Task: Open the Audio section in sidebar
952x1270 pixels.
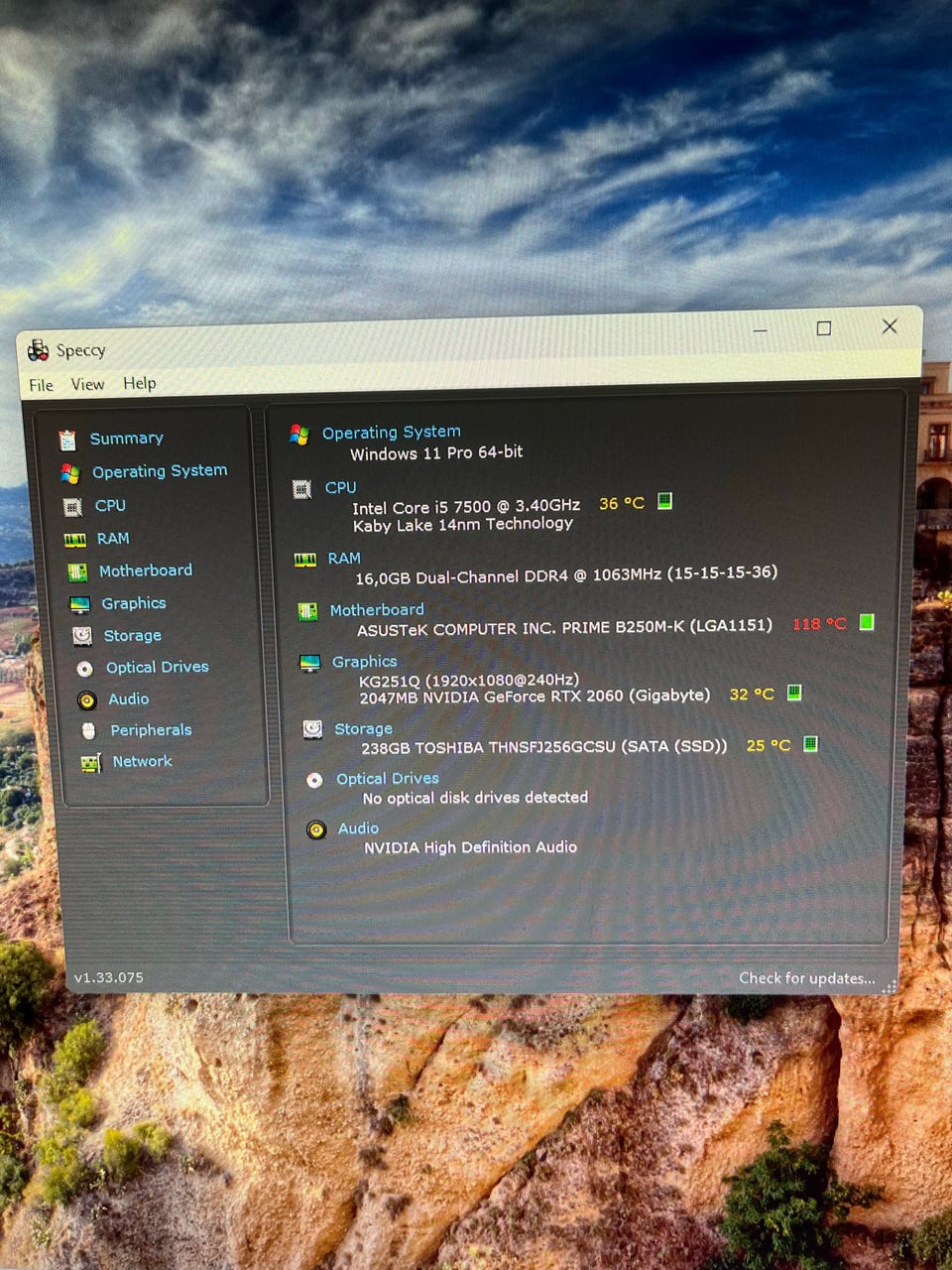Action: 129,699
